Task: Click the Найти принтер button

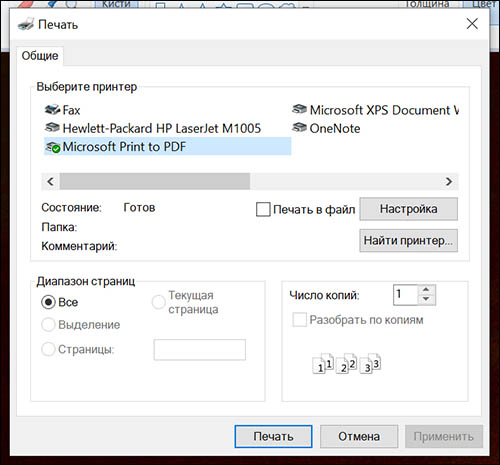Action: (x=408, y=240)
